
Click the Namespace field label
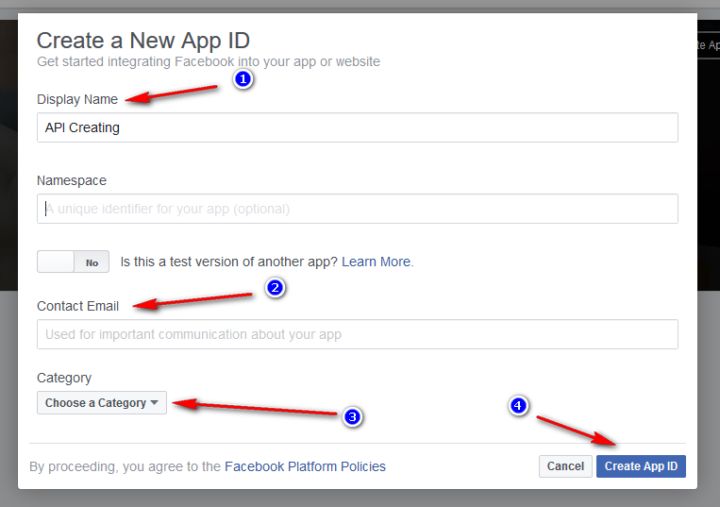coord(72,181)
